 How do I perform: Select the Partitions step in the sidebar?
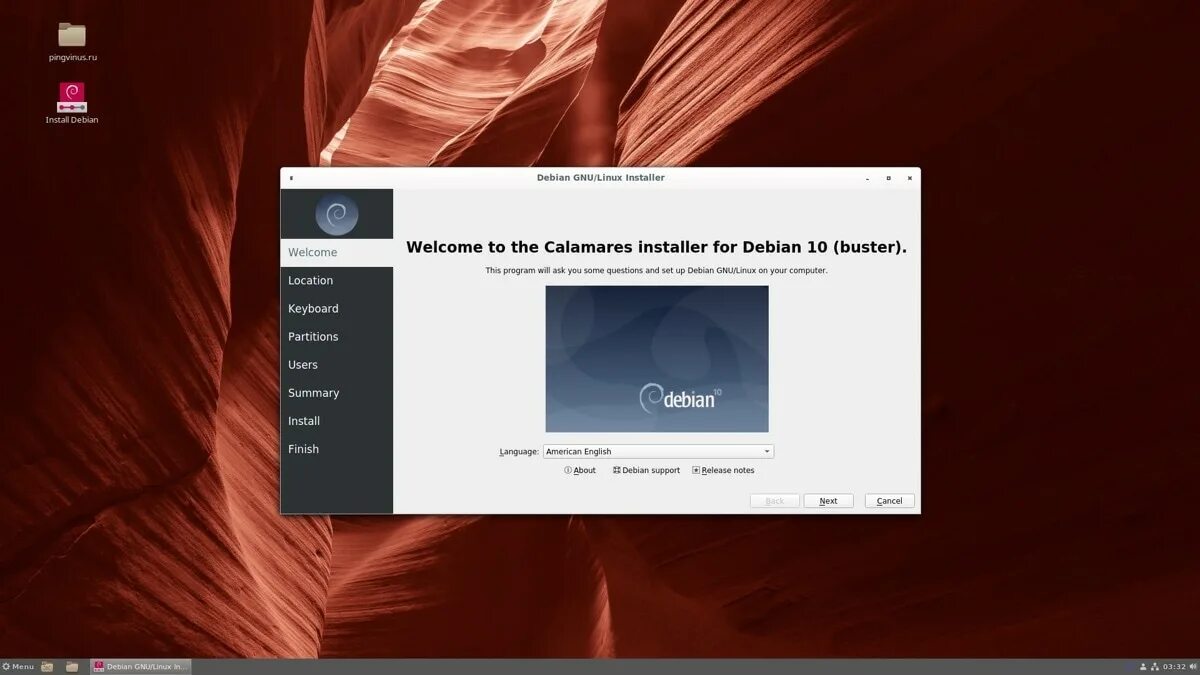(337, 337)
